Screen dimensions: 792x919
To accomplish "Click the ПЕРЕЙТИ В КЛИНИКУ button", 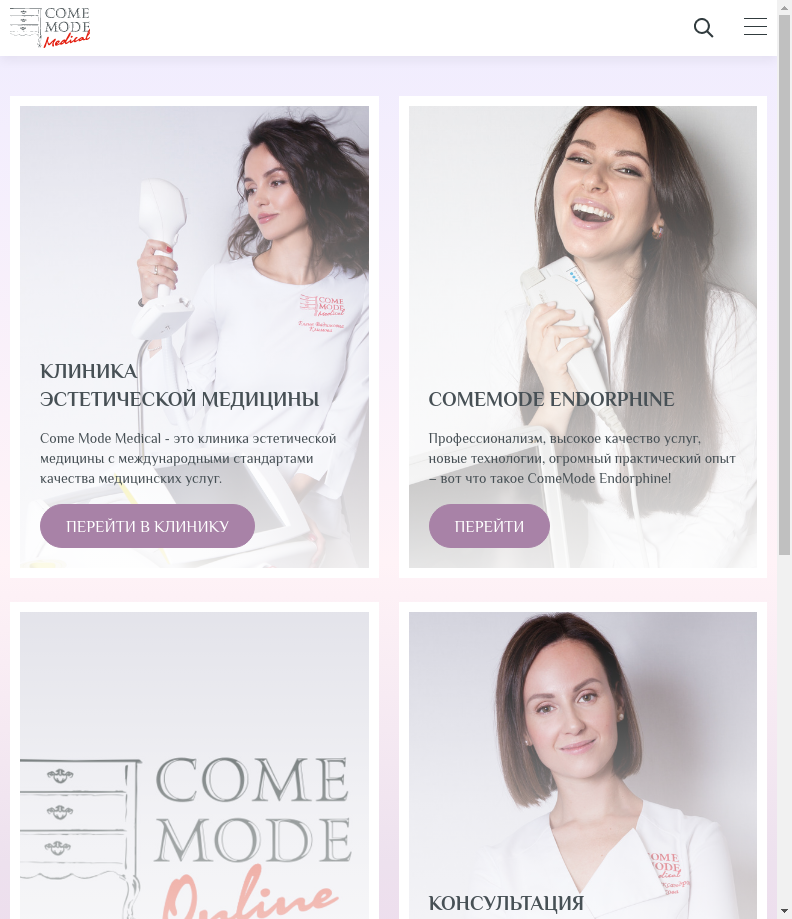I will point(147,526).
